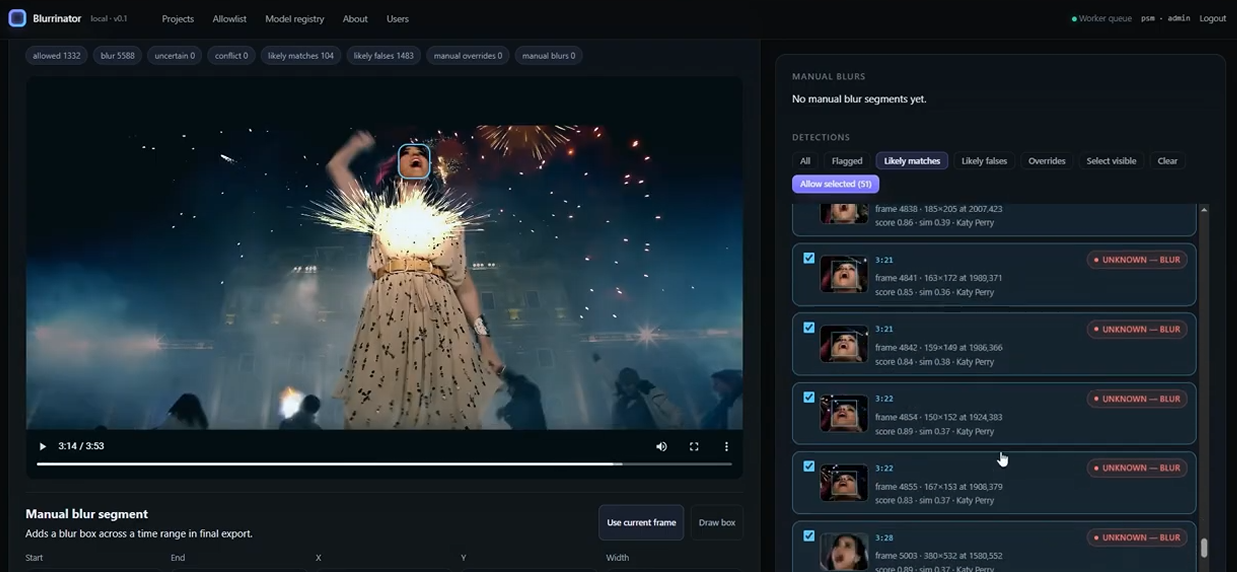This screenshot has width=1237, height=572.
Task: Open the video player more options menu
Action: coord(727,446)
